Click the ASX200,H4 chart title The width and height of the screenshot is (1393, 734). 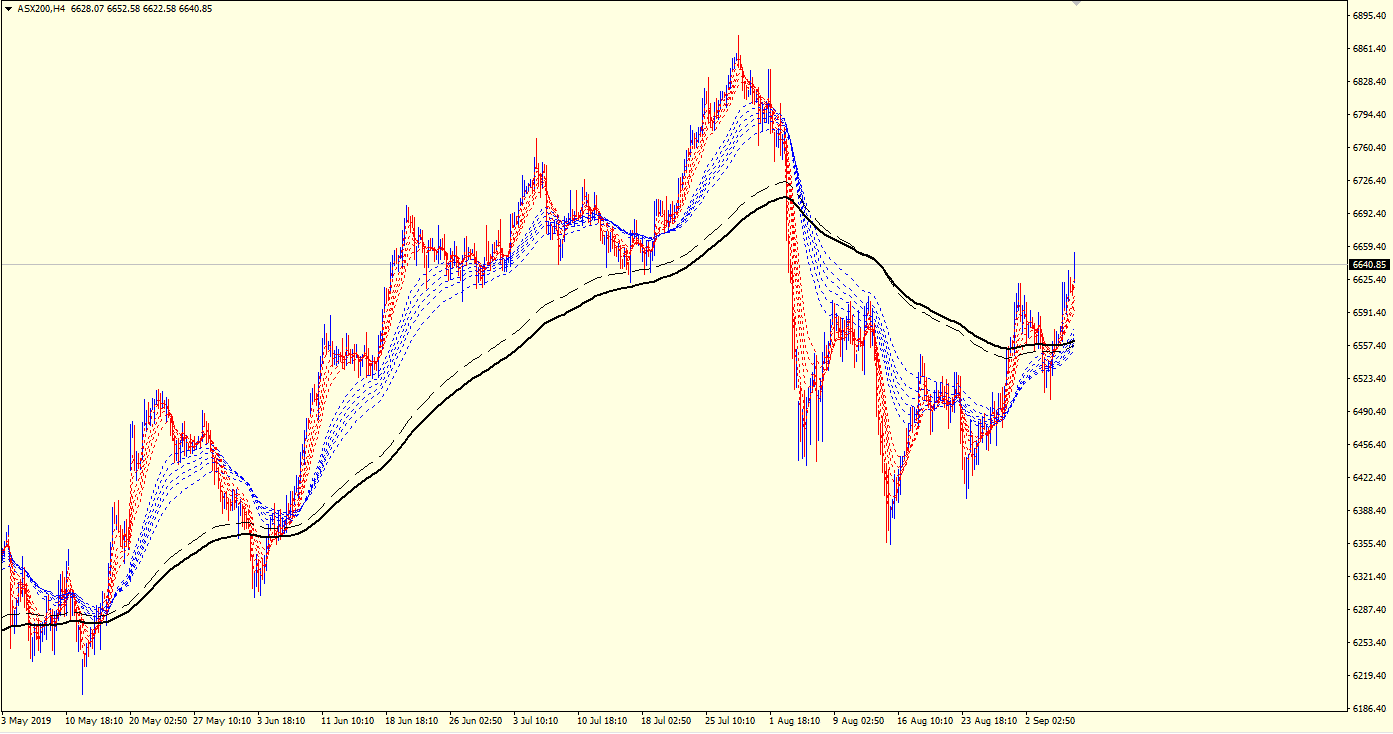point(41,8)
